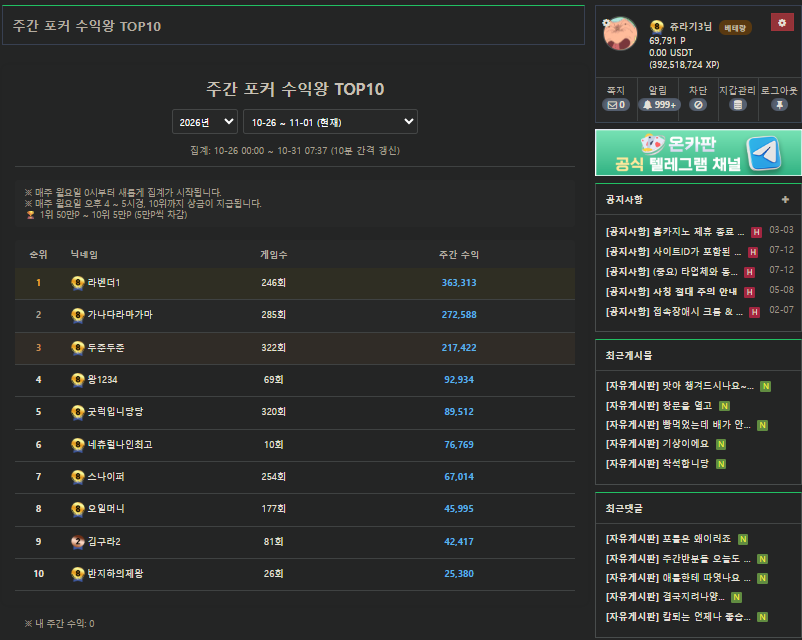Click level badge next to 가나다라마가마
This screenshot has width=802, height=640.
[x=77, y=315]
